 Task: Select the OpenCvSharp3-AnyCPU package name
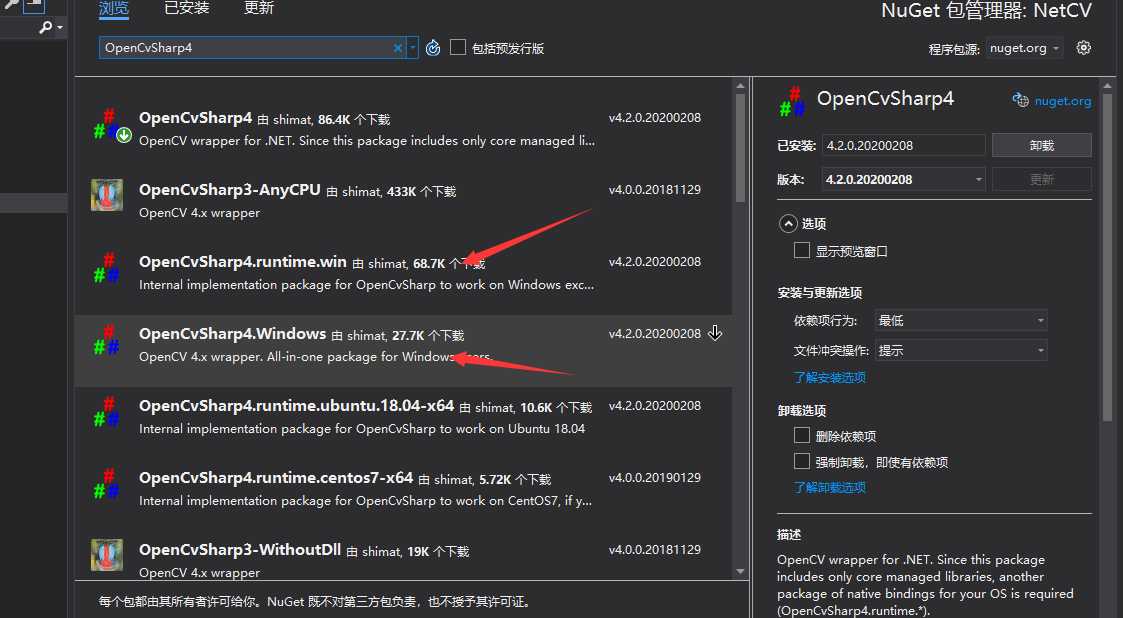(230, 190)
